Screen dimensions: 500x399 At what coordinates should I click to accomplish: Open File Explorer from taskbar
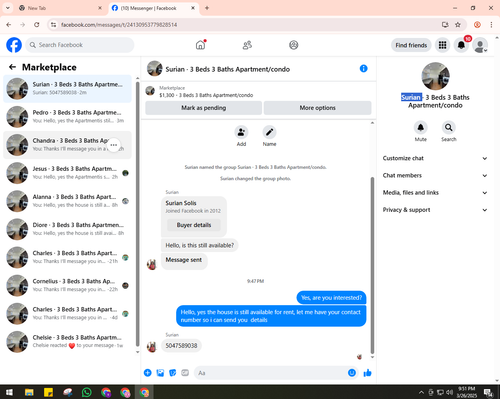[29, 392]
